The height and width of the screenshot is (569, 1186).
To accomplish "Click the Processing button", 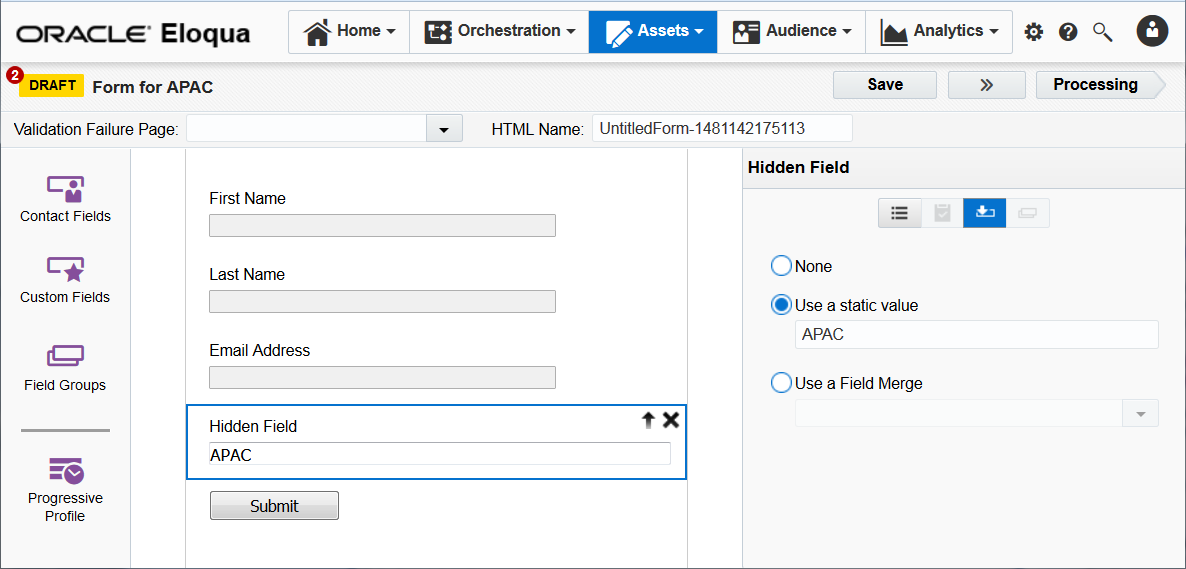I will [x=1095, y=85].
